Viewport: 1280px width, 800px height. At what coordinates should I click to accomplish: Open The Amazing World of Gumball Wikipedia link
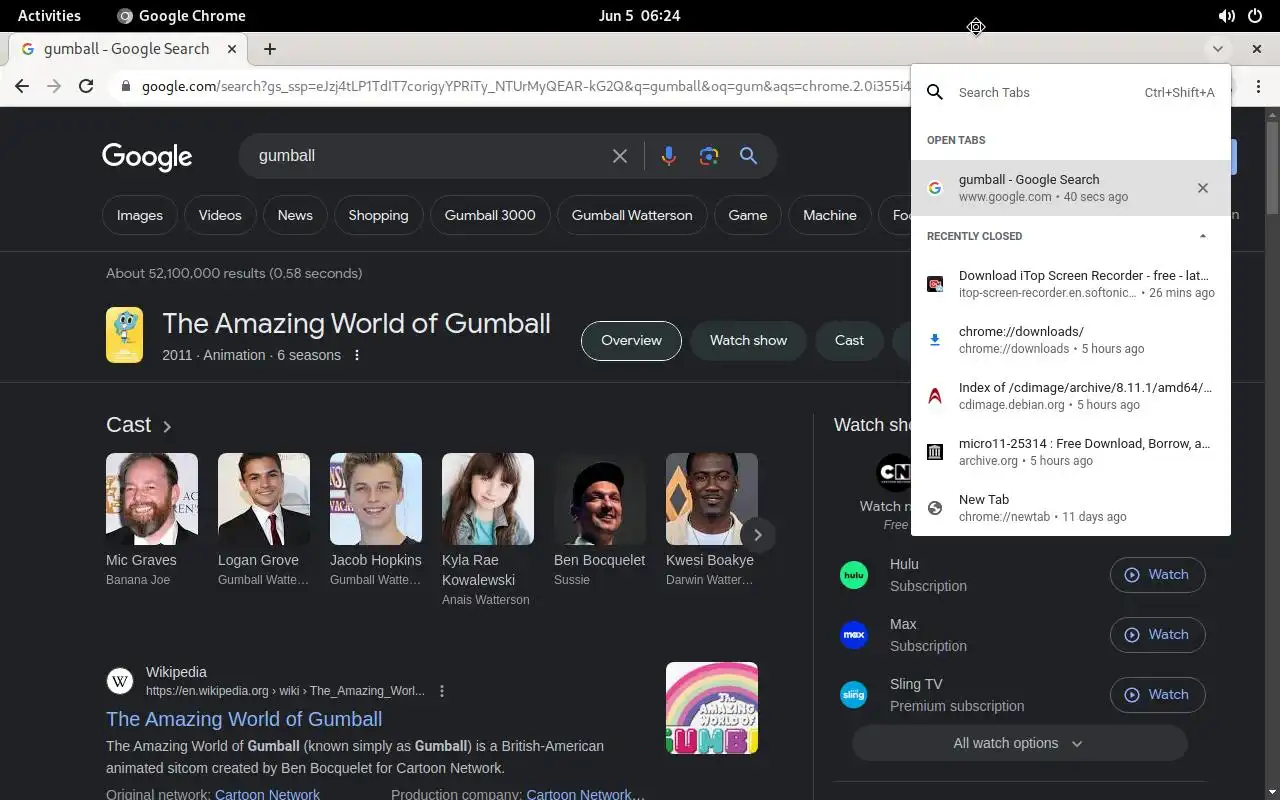(x=244, y=719)
